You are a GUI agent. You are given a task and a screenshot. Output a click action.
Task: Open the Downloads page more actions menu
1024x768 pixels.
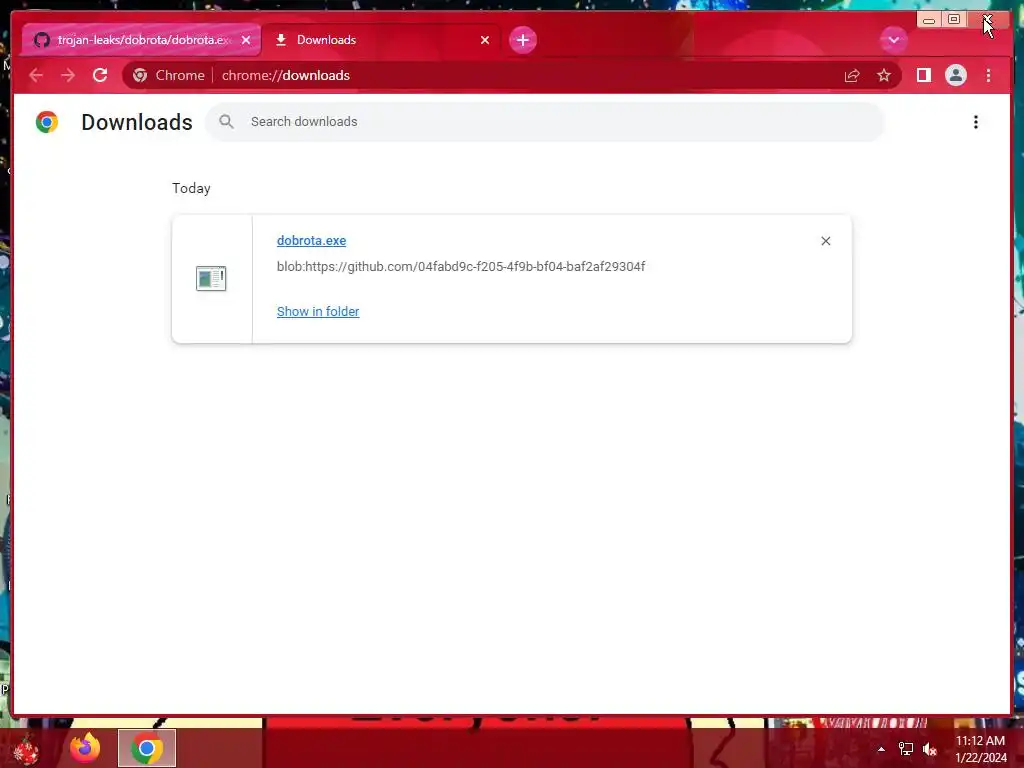(975, 122)
